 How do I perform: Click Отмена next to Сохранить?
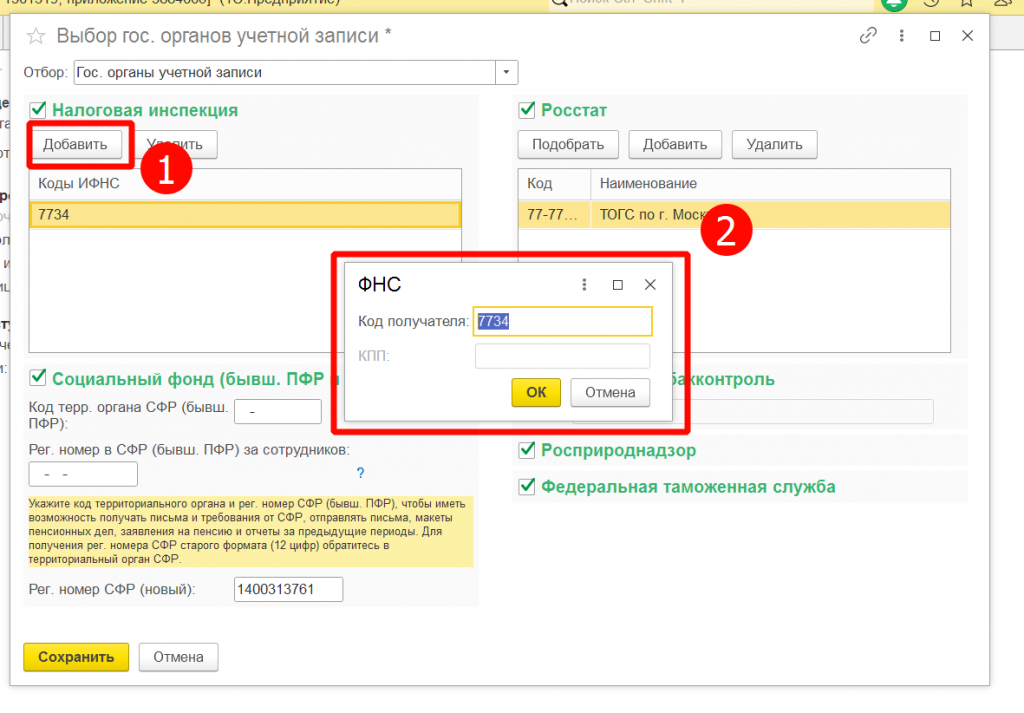point(178,657)
